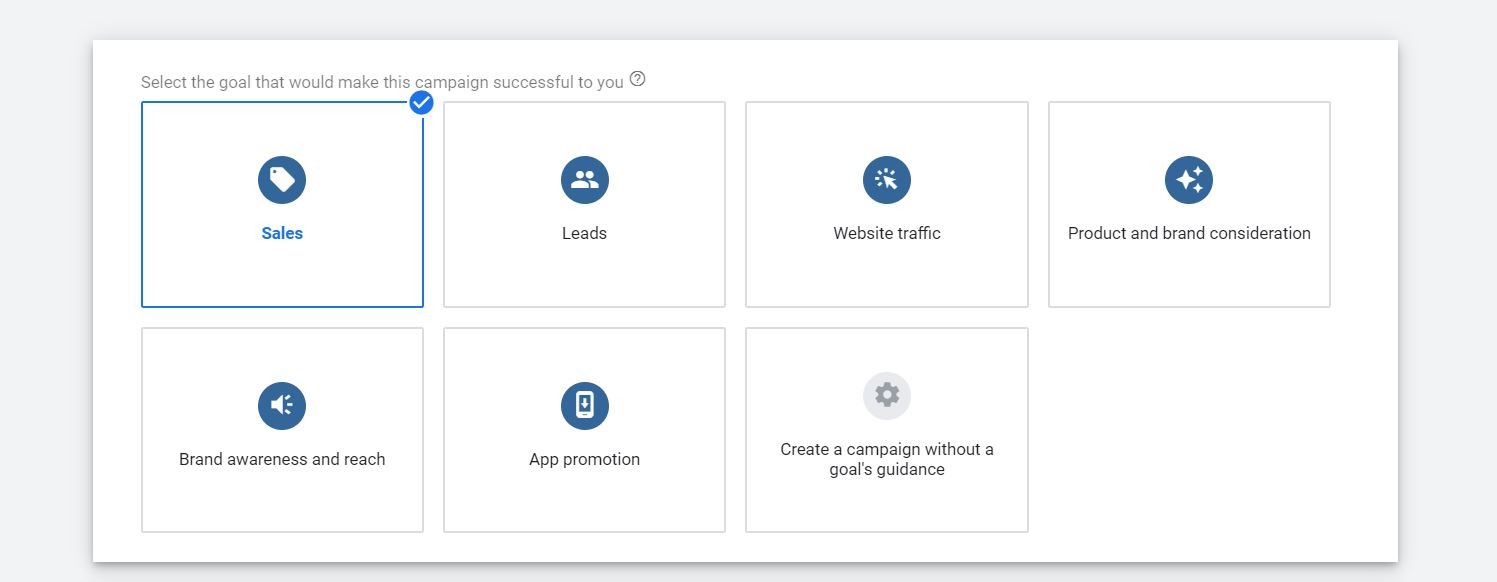Click the Website traffic label text
Viewport: 1497px width, 582px height.
[887, 233]
